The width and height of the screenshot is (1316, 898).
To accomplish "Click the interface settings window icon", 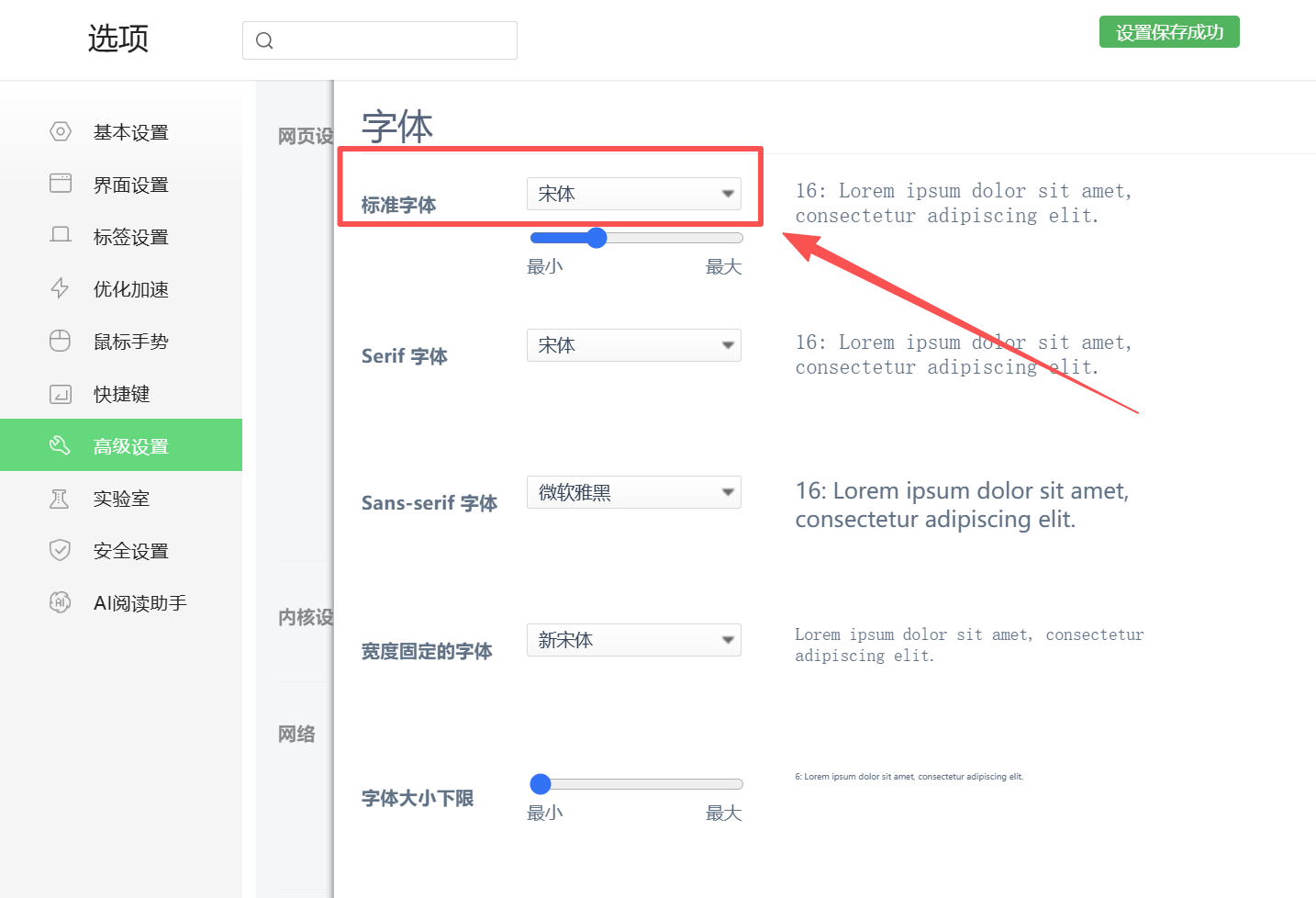I will point(60,184).
